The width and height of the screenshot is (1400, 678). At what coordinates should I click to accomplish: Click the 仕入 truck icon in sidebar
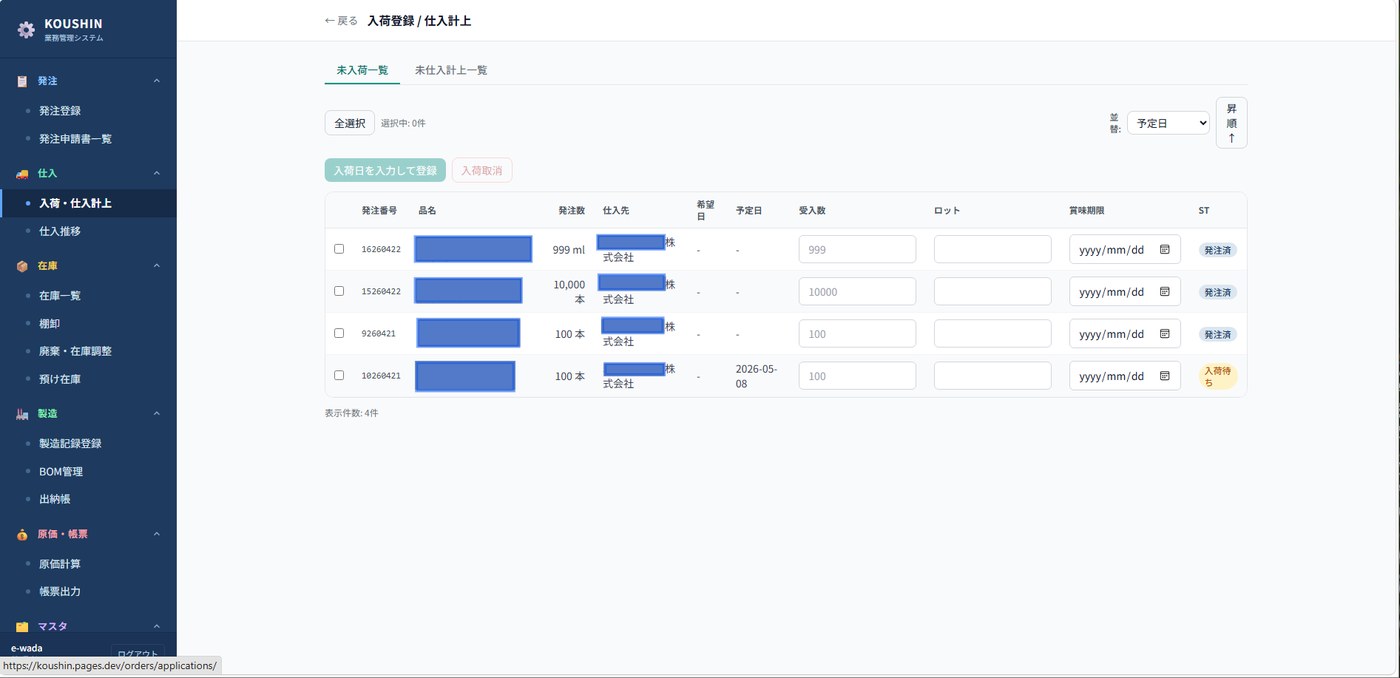coord(22,174)
